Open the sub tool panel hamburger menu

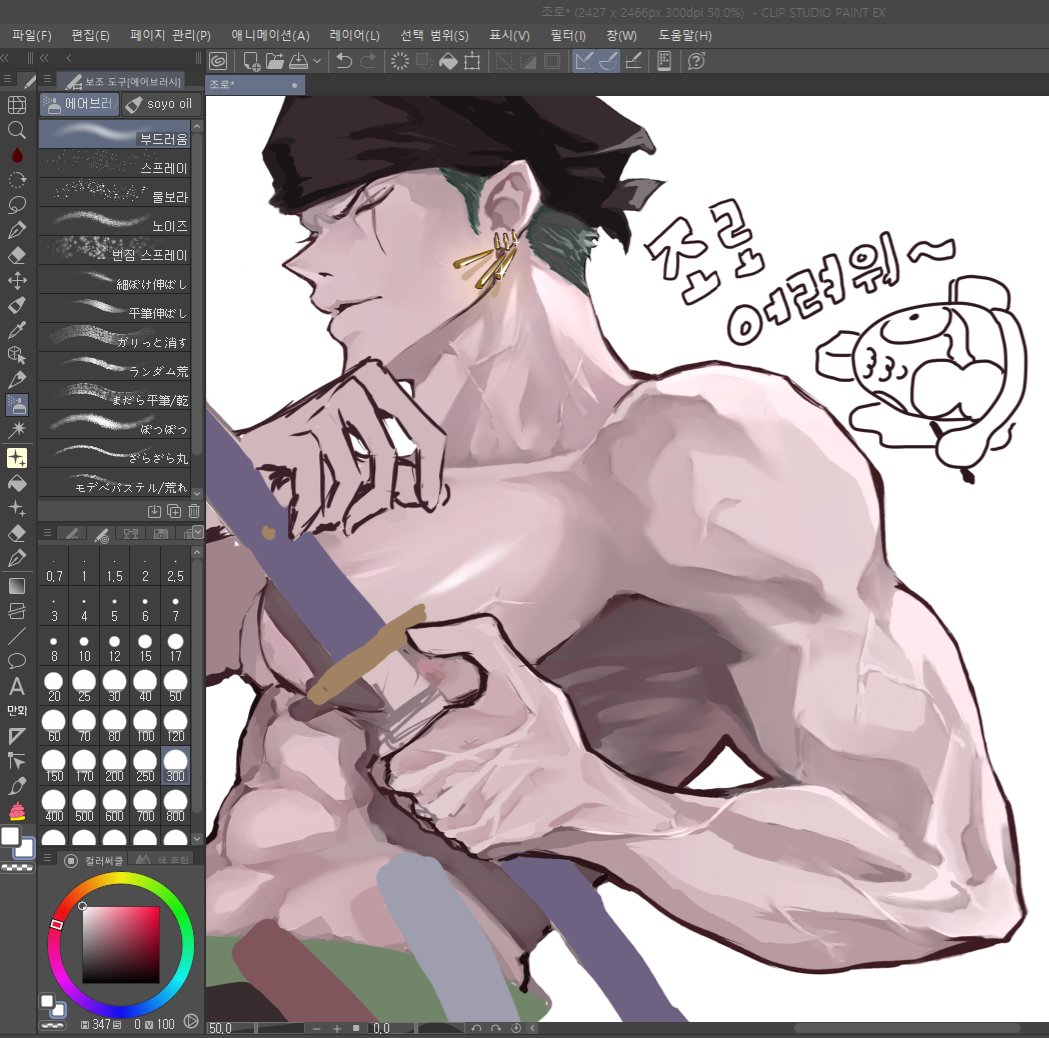(47, 79)
